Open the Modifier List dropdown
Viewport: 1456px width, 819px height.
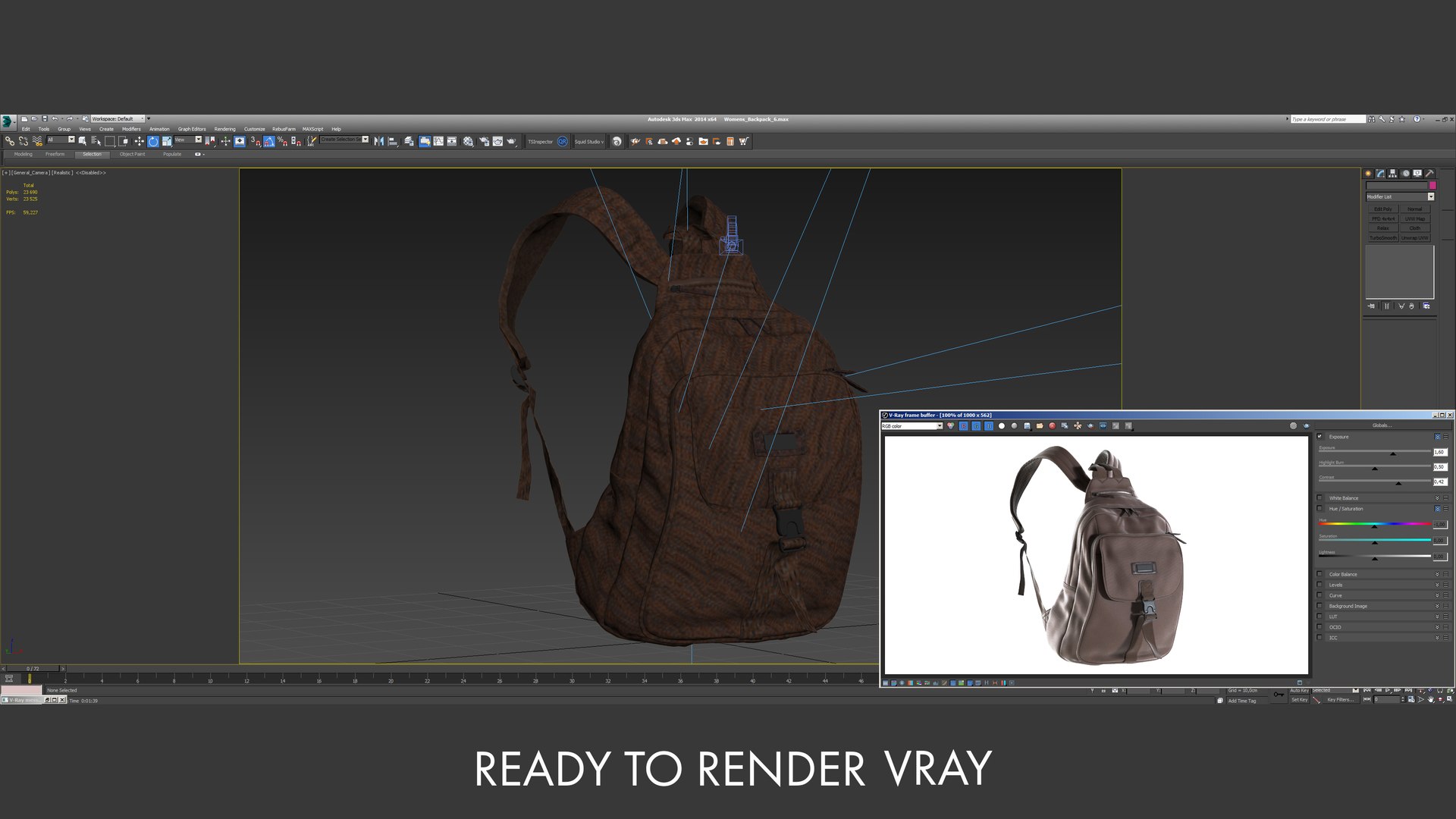click(1400, 196)
